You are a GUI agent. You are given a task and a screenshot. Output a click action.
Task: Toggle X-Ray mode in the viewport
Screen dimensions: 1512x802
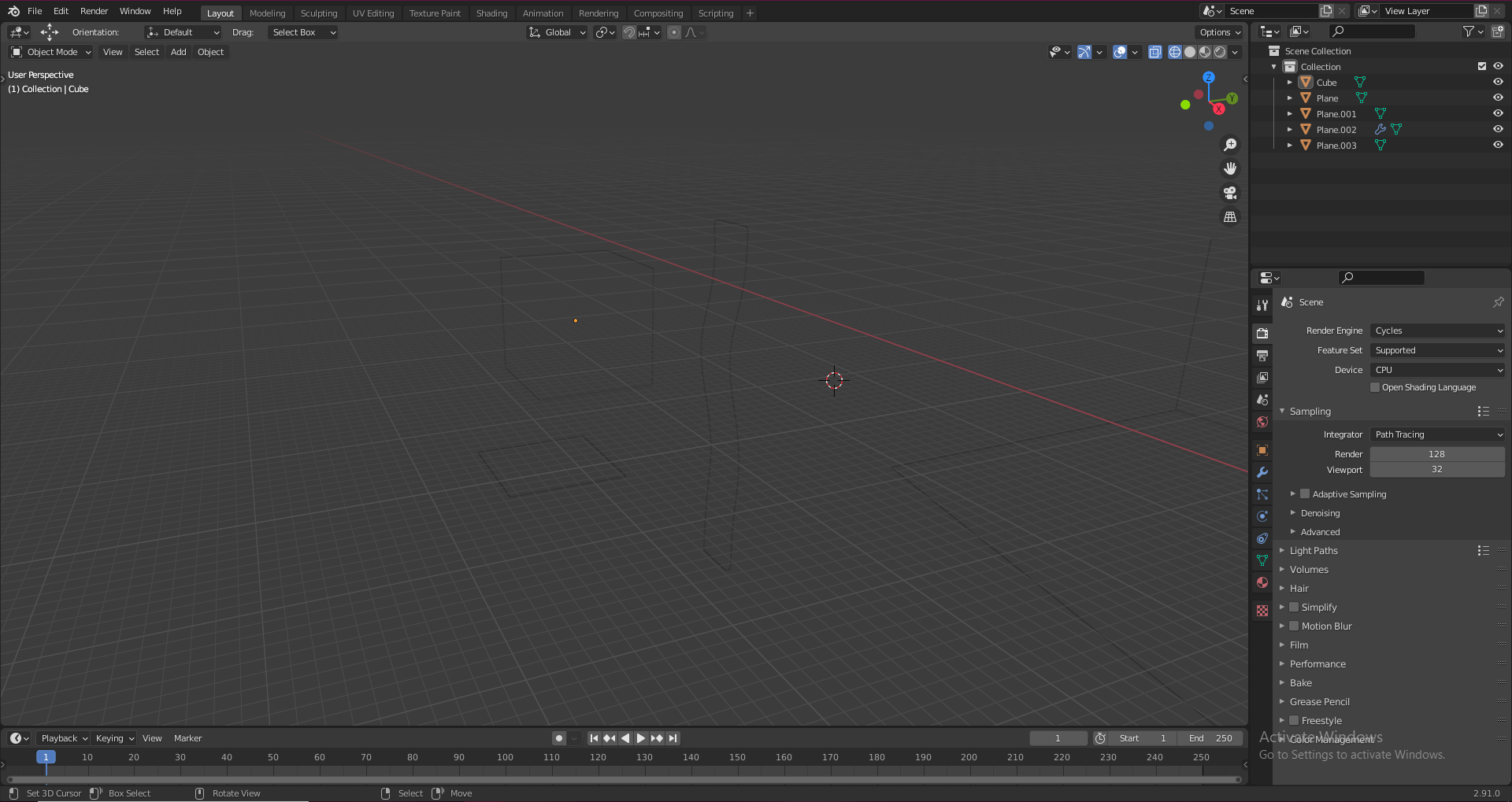[1155, 52]
